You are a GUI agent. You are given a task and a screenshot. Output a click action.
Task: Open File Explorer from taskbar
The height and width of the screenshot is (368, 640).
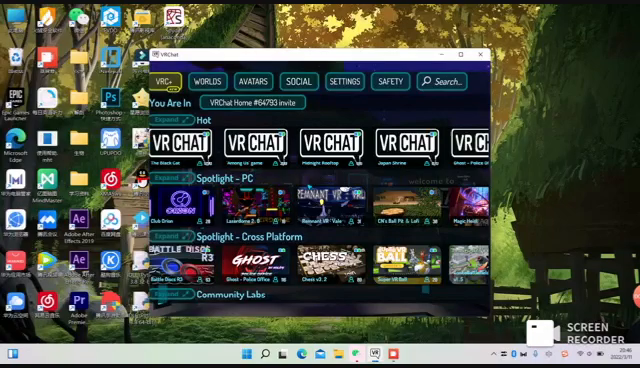click(x=338, y=354)
